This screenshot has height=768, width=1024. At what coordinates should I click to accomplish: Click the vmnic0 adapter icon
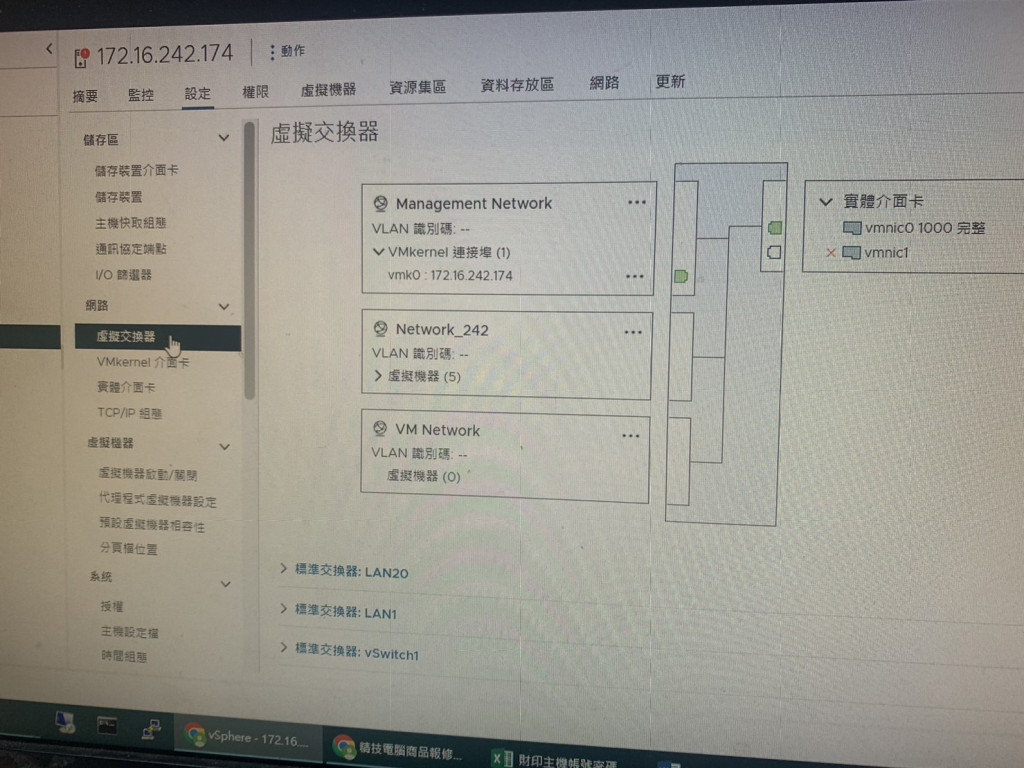(x=852, y=228)
